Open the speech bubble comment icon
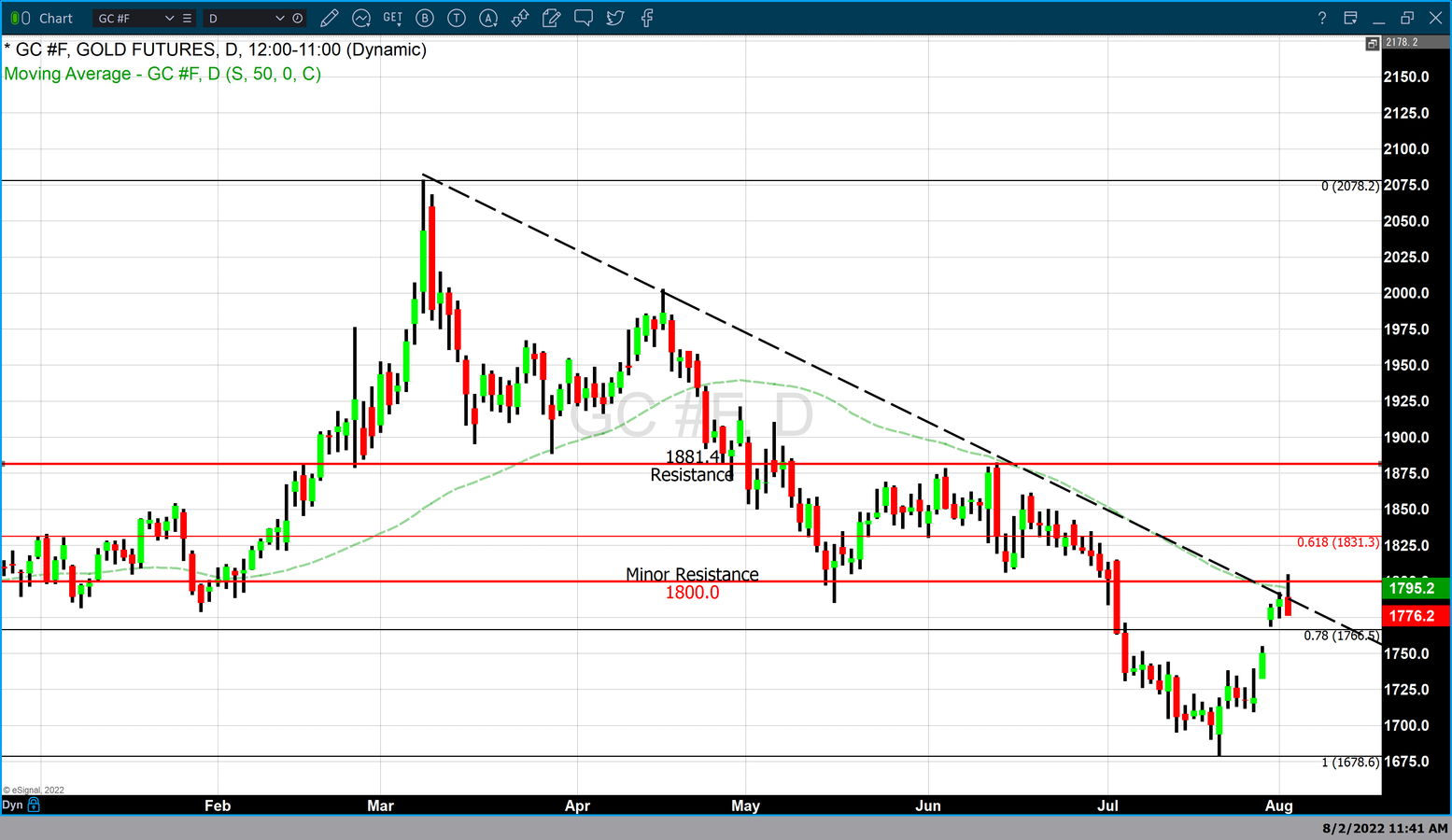1452x840 pixels. pyautogui.click(x=584, y=18)
